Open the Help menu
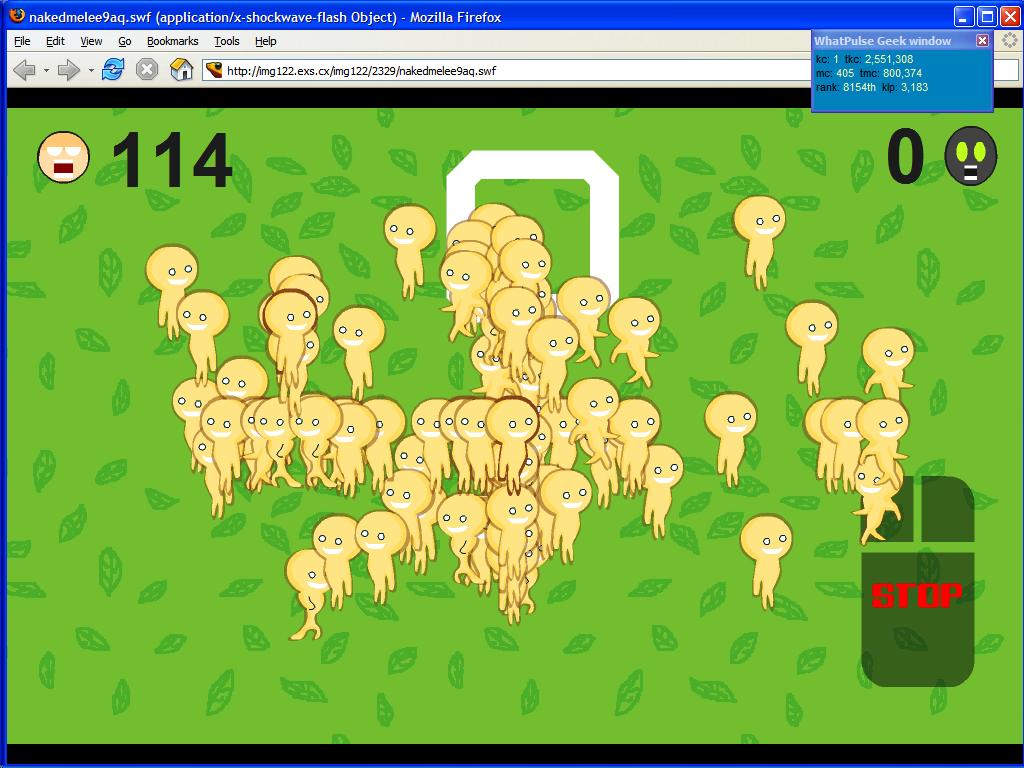 pyautogui.click(x=265, y=41)
